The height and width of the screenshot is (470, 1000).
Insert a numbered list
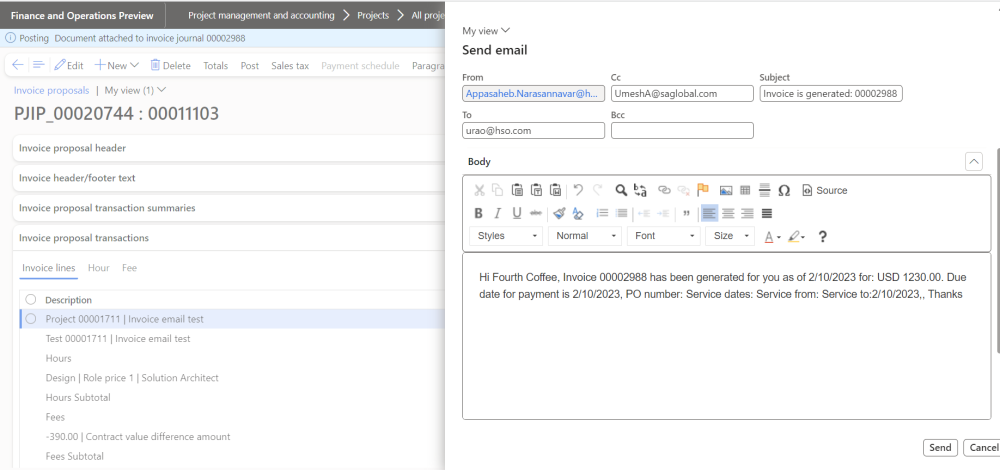pyautogui.click(x=601, y=213)
